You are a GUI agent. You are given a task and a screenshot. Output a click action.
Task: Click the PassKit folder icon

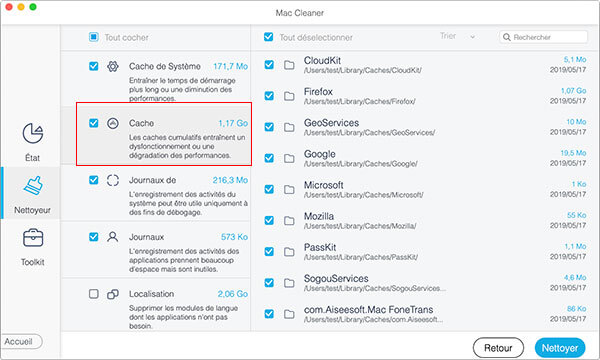(x=289, y=252)
